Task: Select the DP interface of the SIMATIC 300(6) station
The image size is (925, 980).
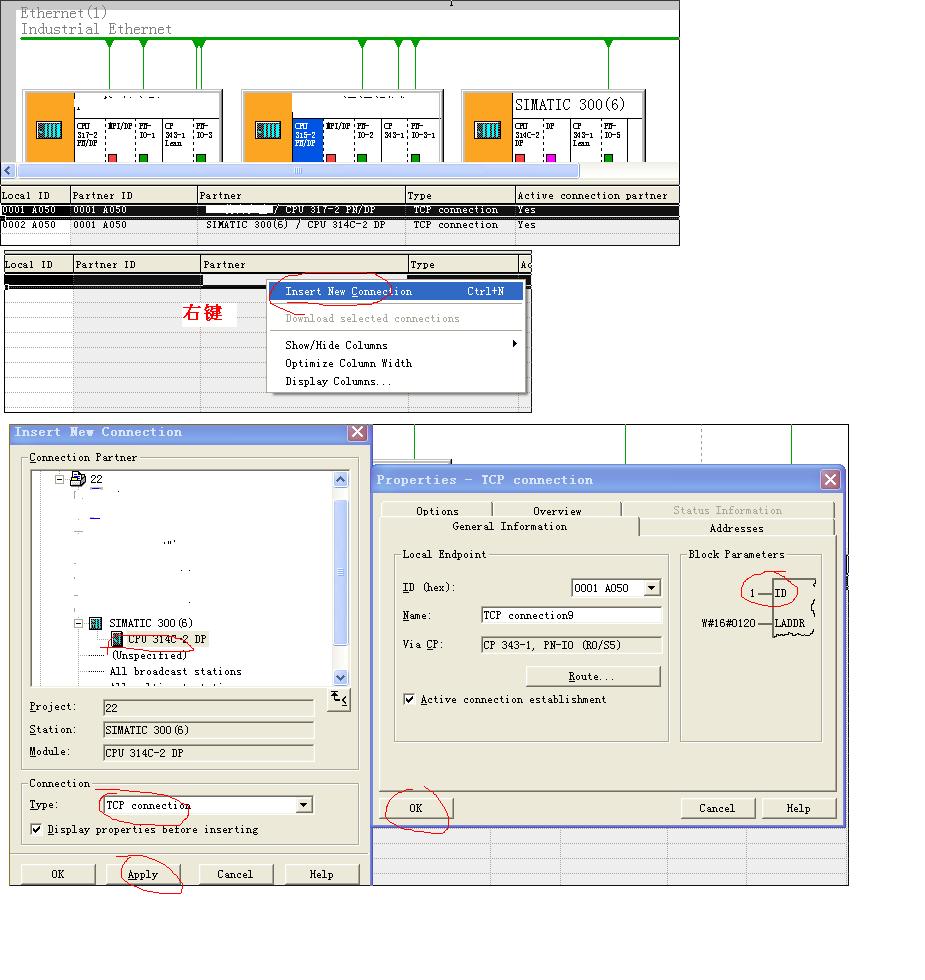Action: click(556, 140)
